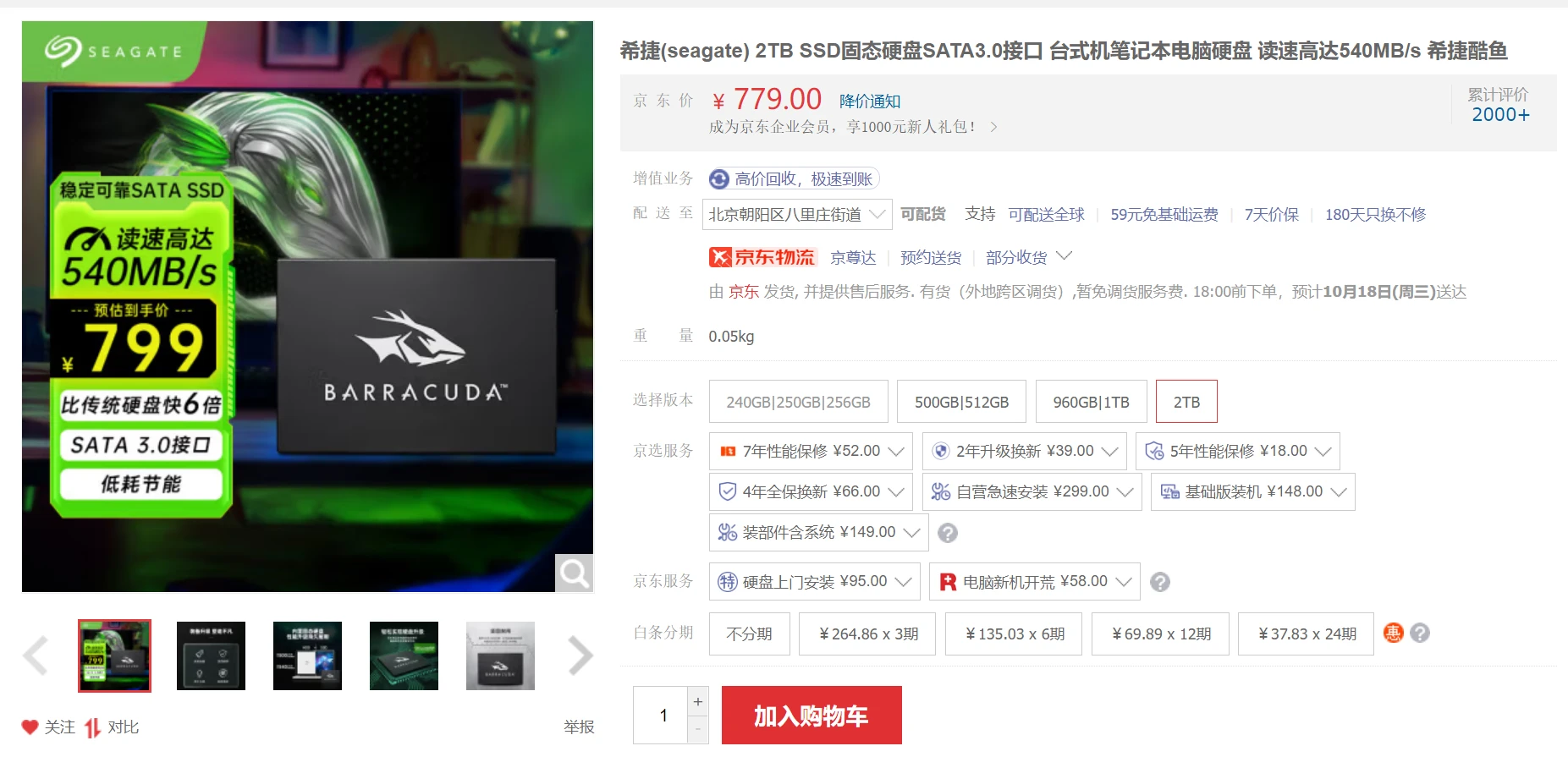The image size is (1568, 757).
Task: Click the 降价通知 link
Action: click(870, 101)
